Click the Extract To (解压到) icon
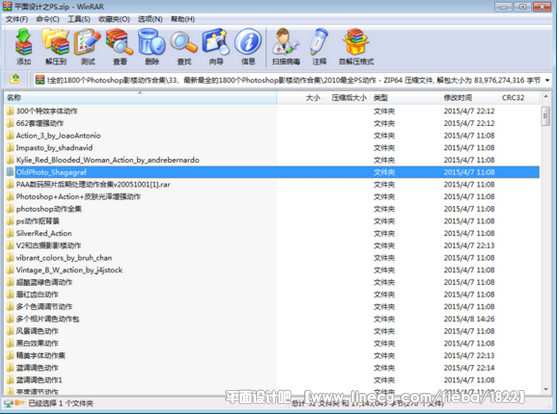 pos(56,42)
